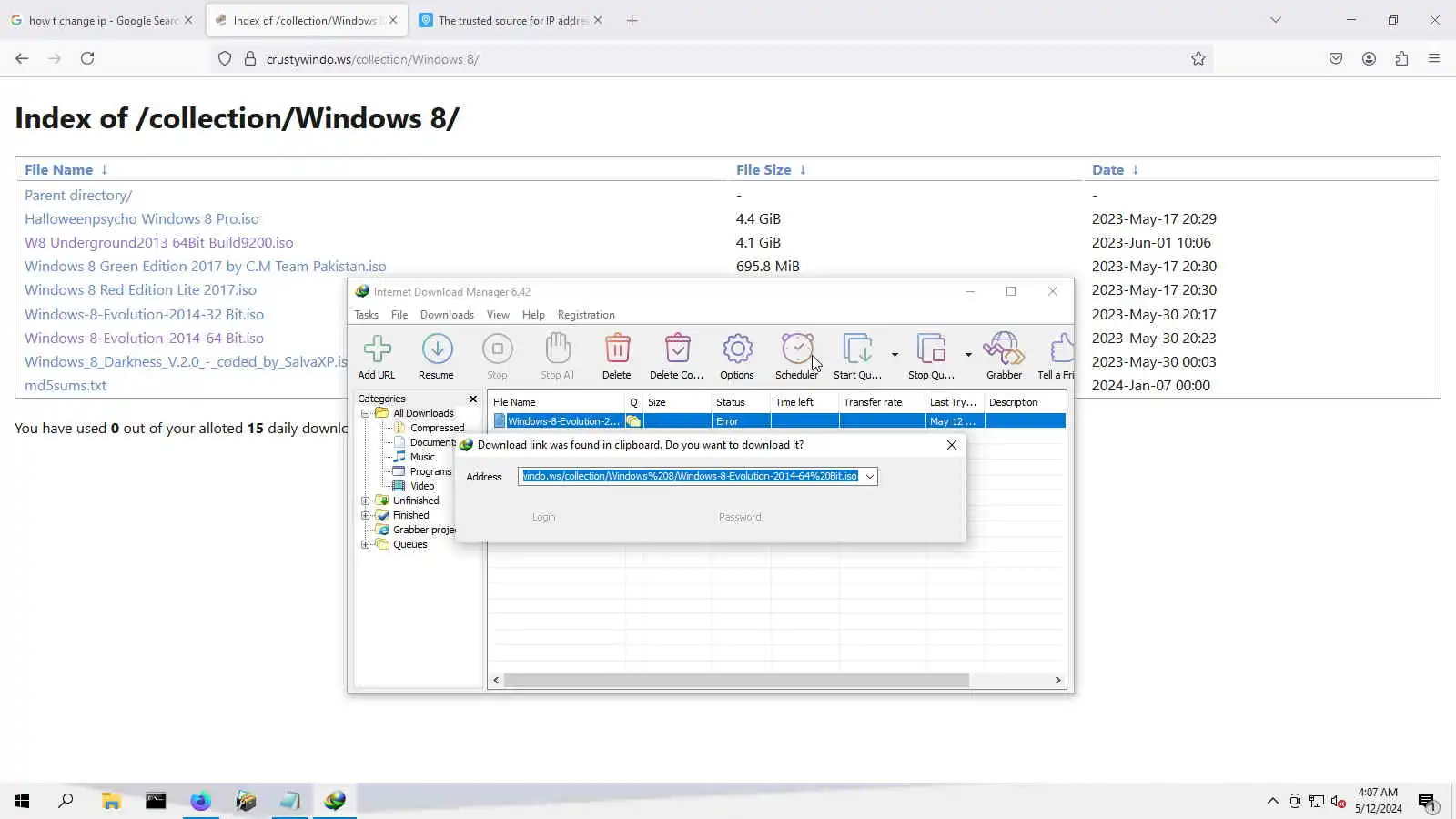Open the notification center icon
The height and width of the screenshot is (819, 1456).
click(1426, 801)
